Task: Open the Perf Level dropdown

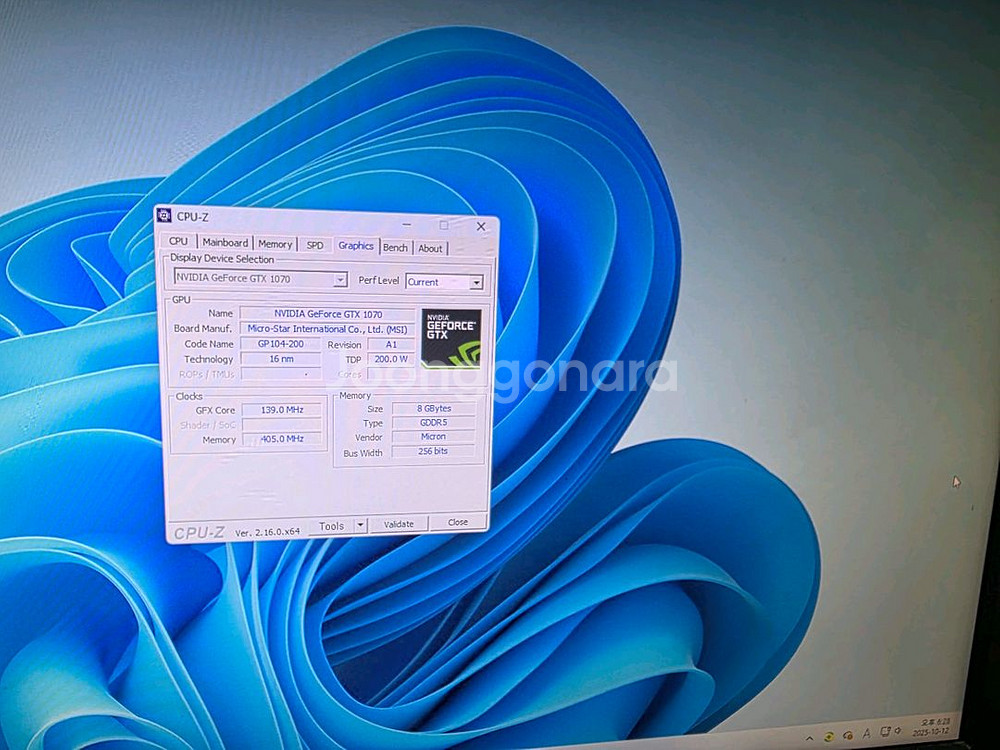Action: pos(476,283)
